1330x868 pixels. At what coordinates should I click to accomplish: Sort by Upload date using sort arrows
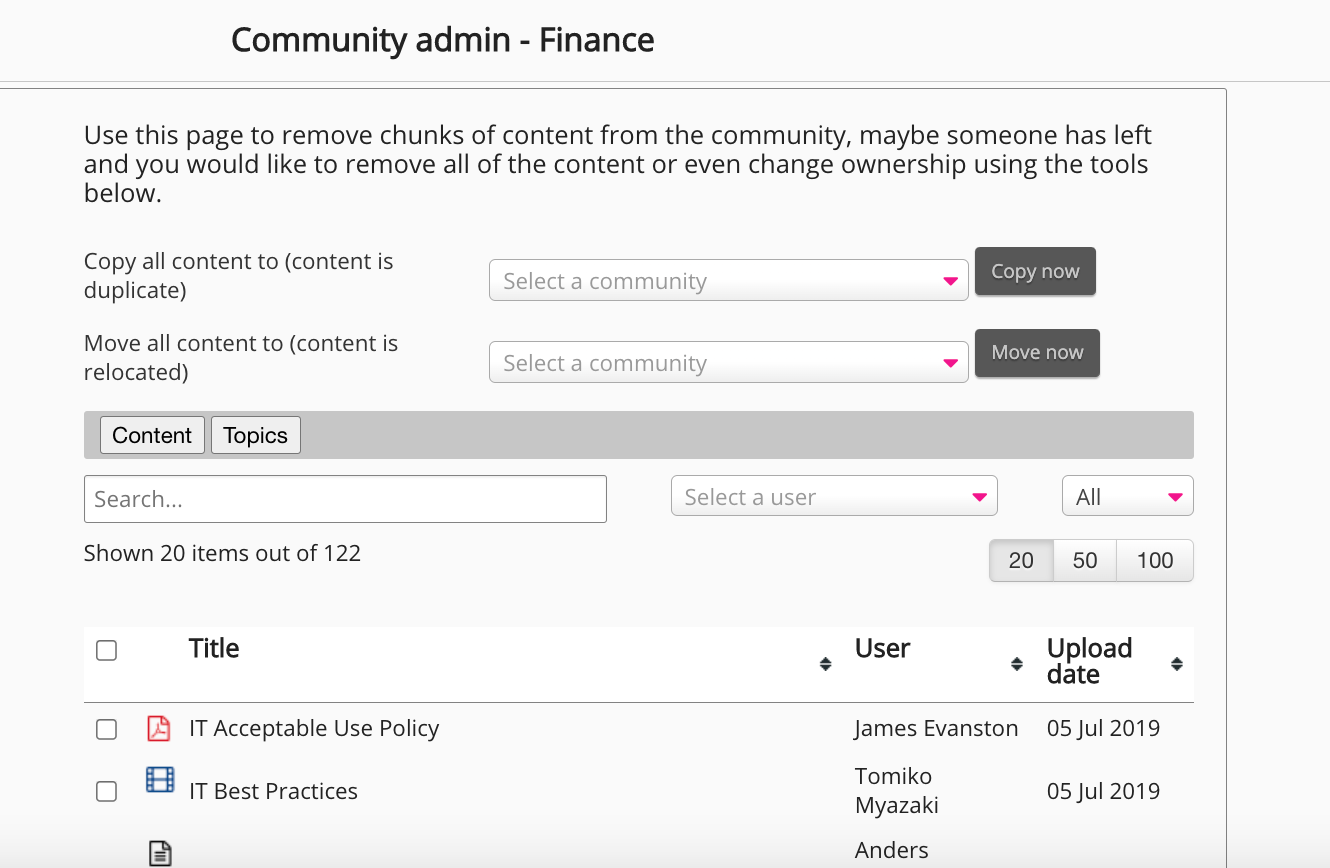1176,664
